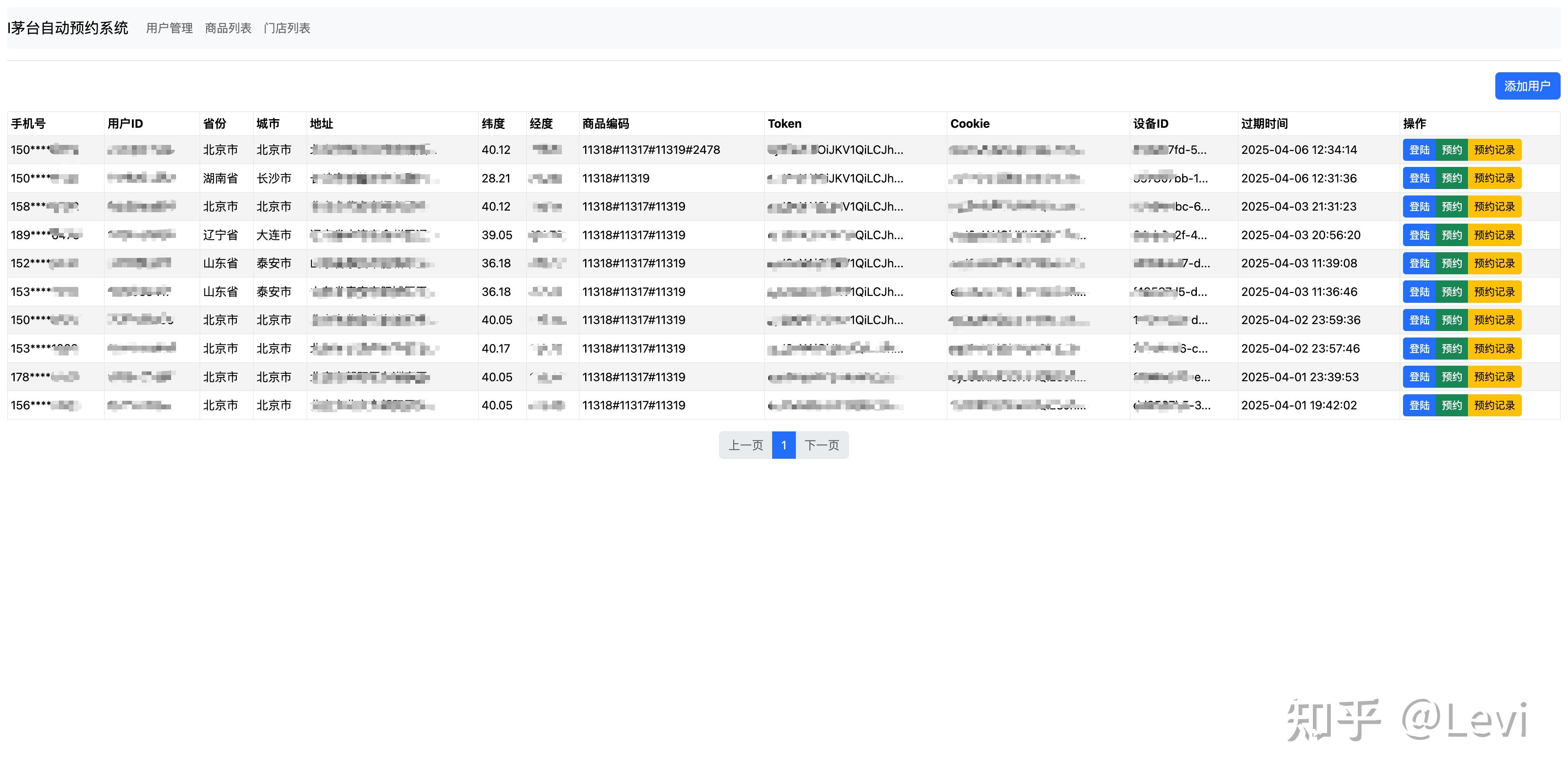Open the 用户管理 nav item
This screenshot has width=1568, height=782.
[x=169, y=28]
